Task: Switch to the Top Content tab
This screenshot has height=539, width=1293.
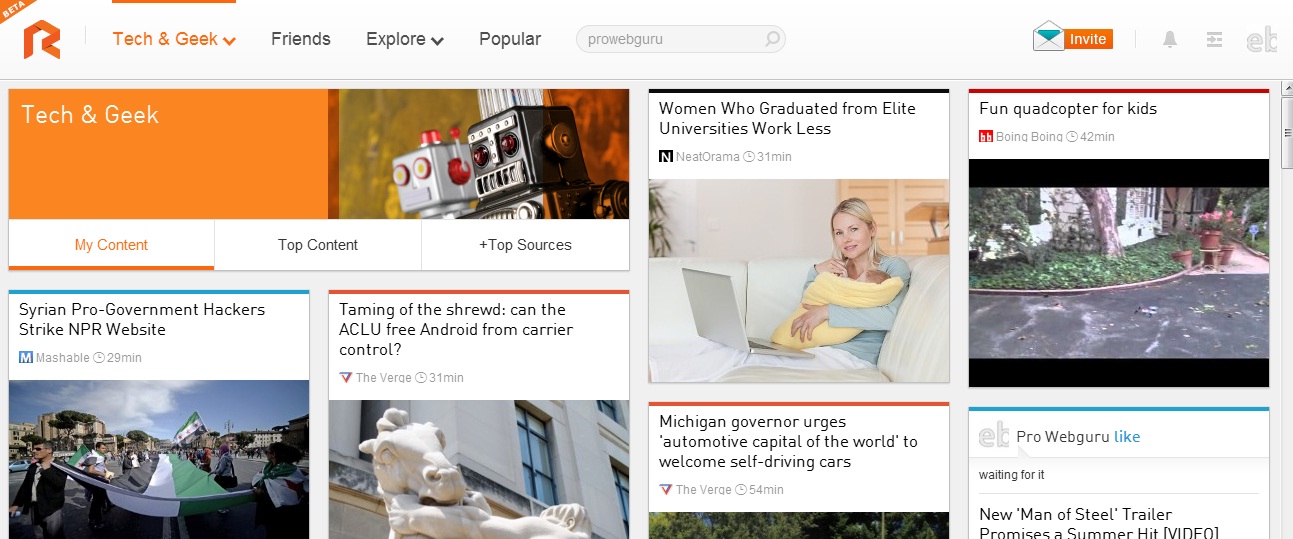Action: (317, 245)
